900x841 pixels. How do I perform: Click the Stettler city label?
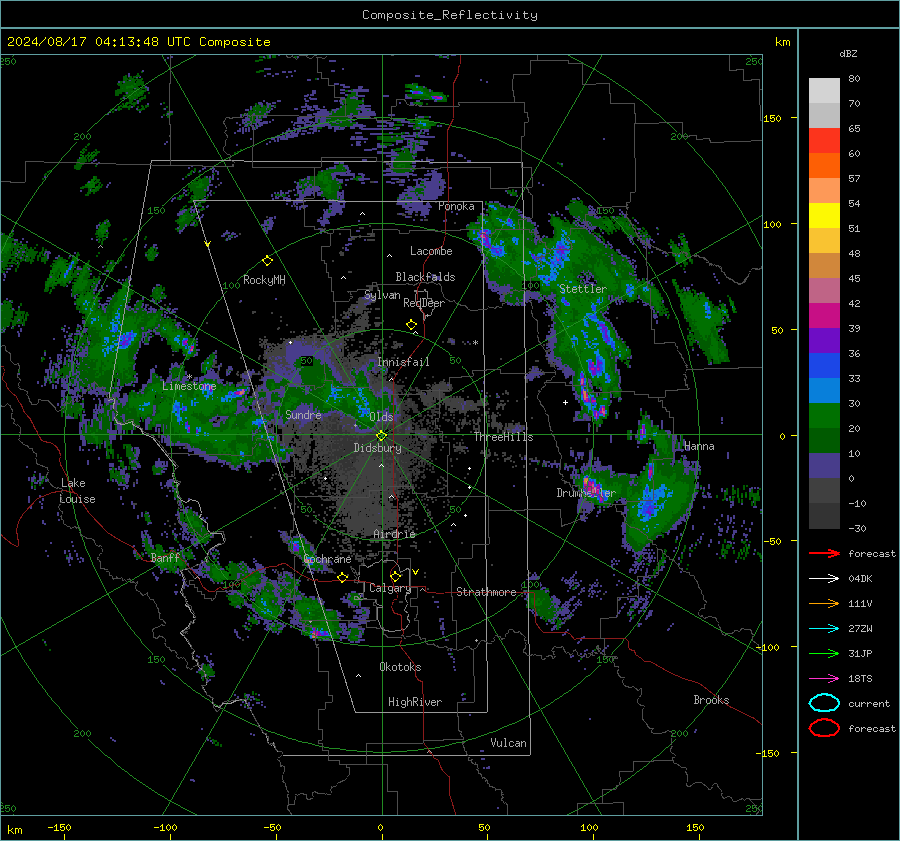583,289
